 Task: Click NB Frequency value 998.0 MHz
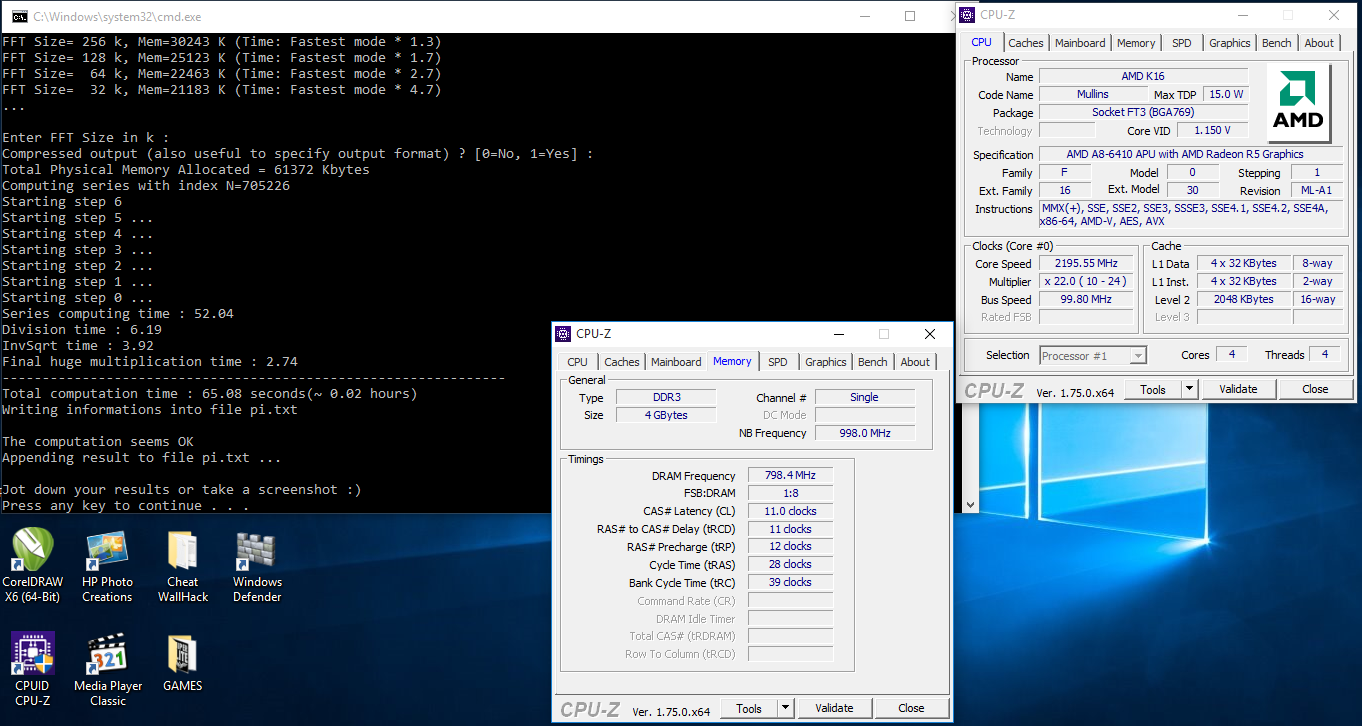pos(865,433)
